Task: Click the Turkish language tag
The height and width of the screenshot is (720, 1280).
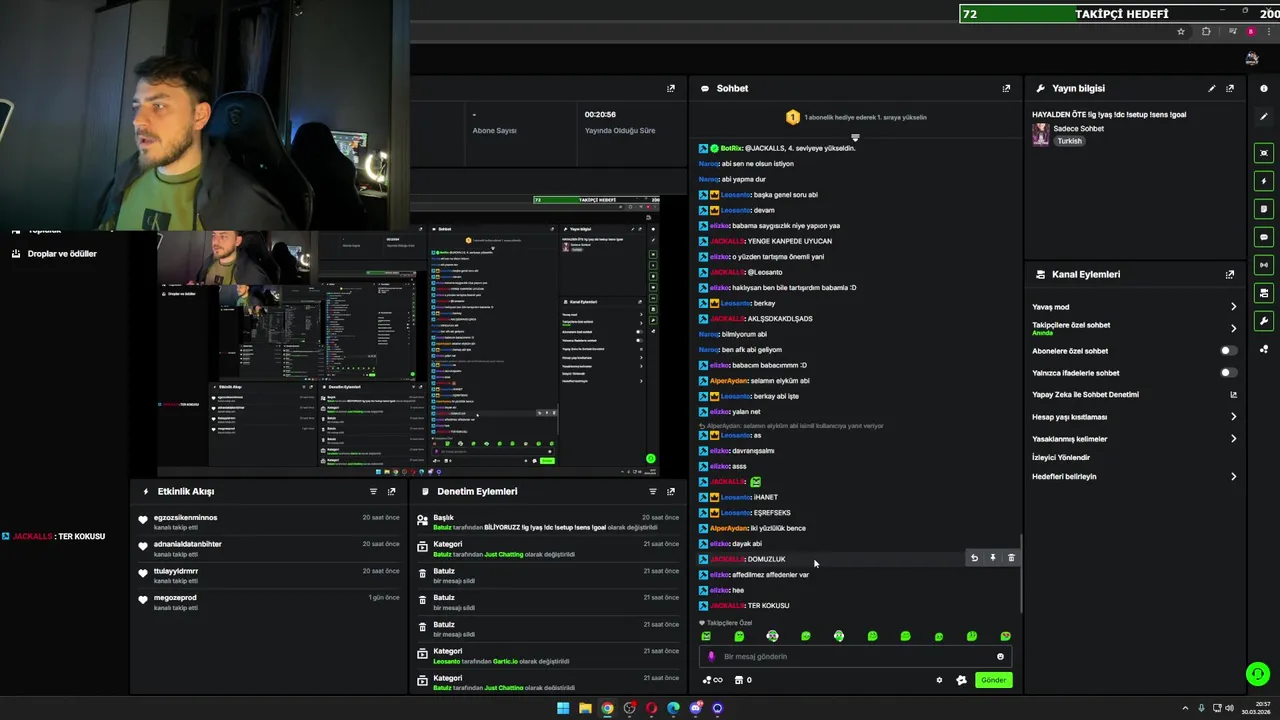Action: click(1070, 141)
